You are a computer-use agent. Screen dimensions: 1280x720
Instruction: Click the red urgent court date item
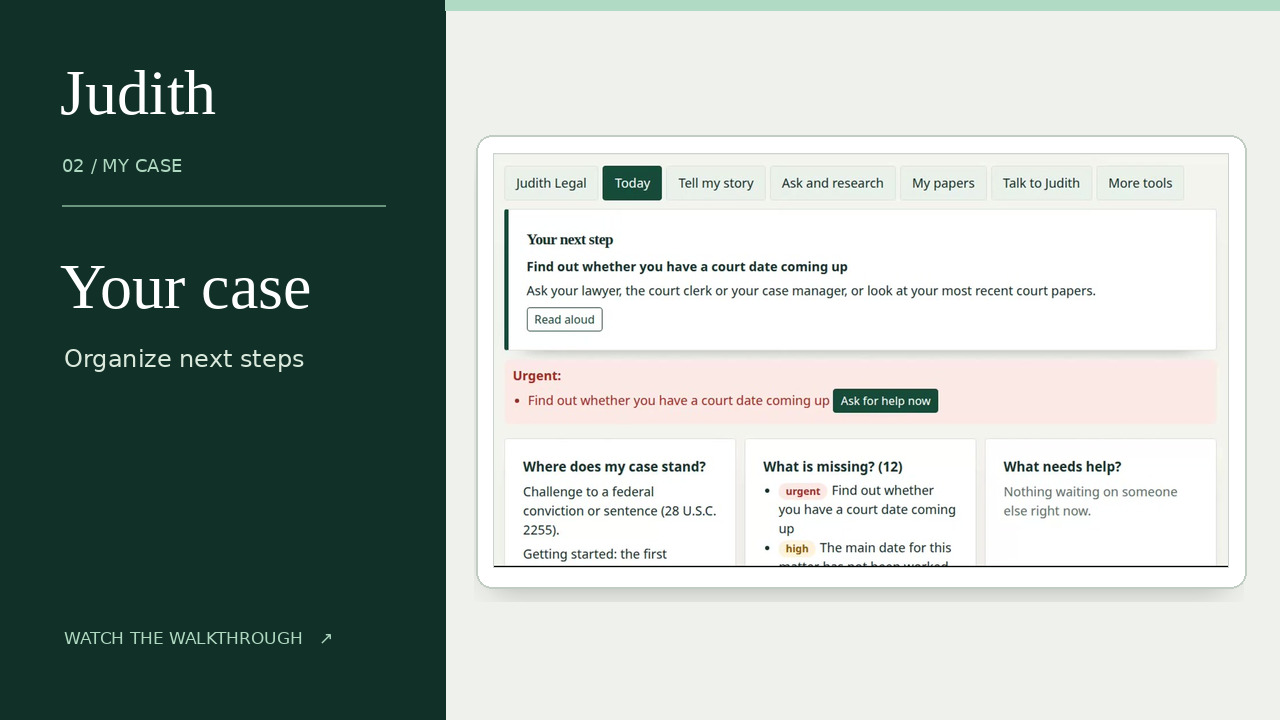point(679,401)
